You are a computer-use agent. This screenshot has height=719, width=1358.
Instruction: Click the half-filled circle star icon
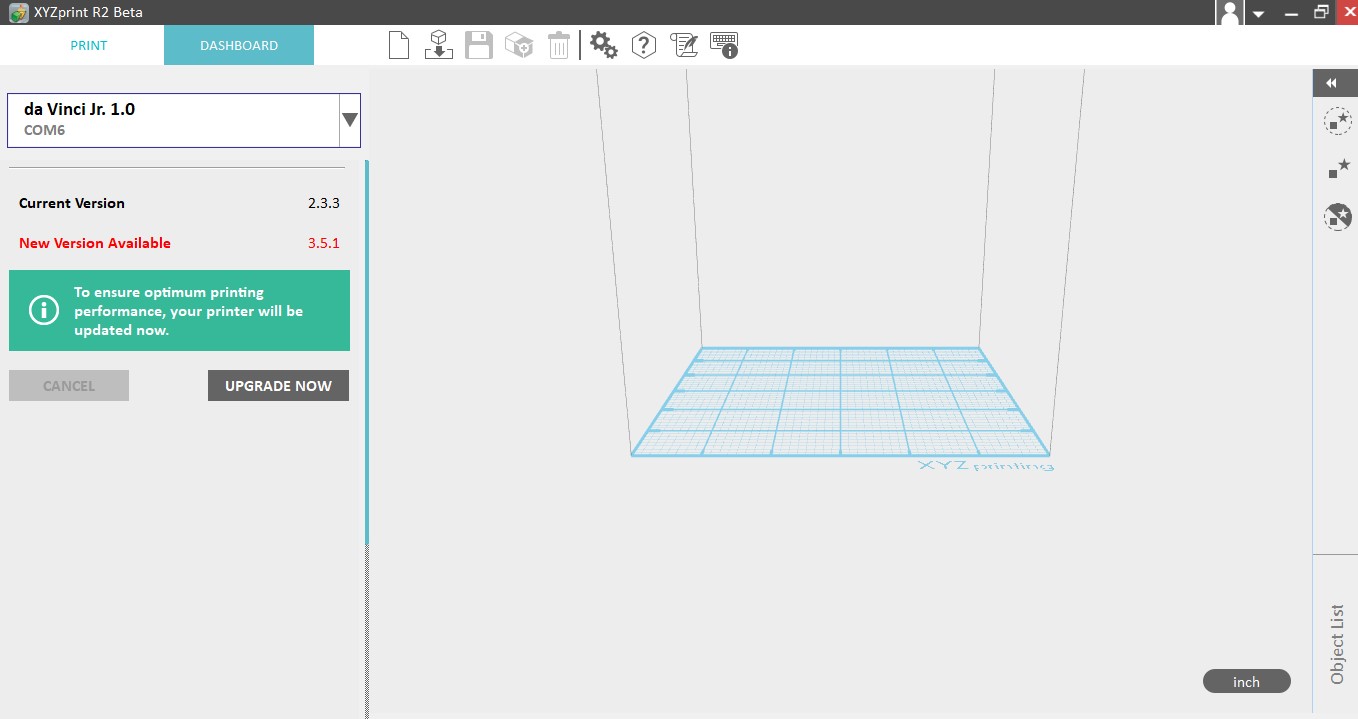click(1337, 216)
